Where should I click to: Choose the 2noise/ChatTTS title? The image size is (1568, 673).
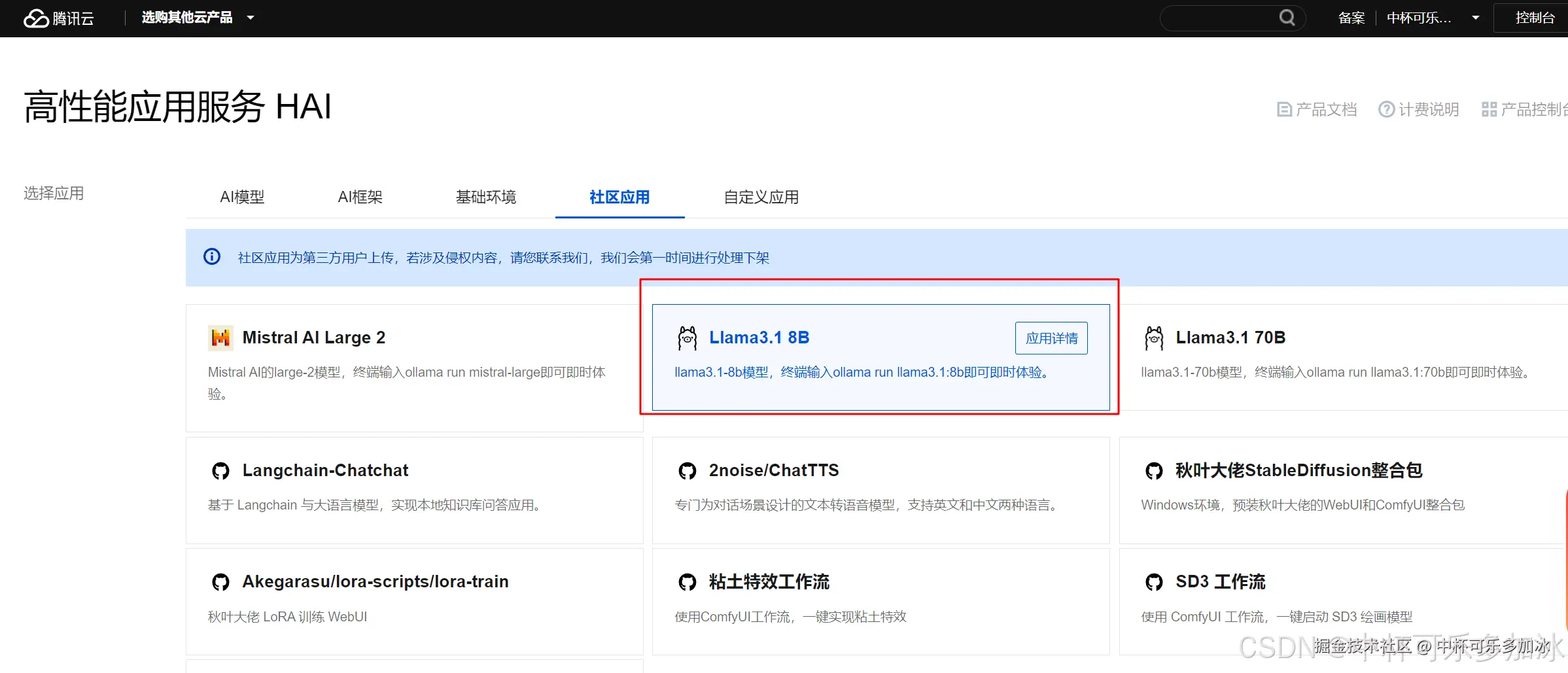click(x=774, y=470)
